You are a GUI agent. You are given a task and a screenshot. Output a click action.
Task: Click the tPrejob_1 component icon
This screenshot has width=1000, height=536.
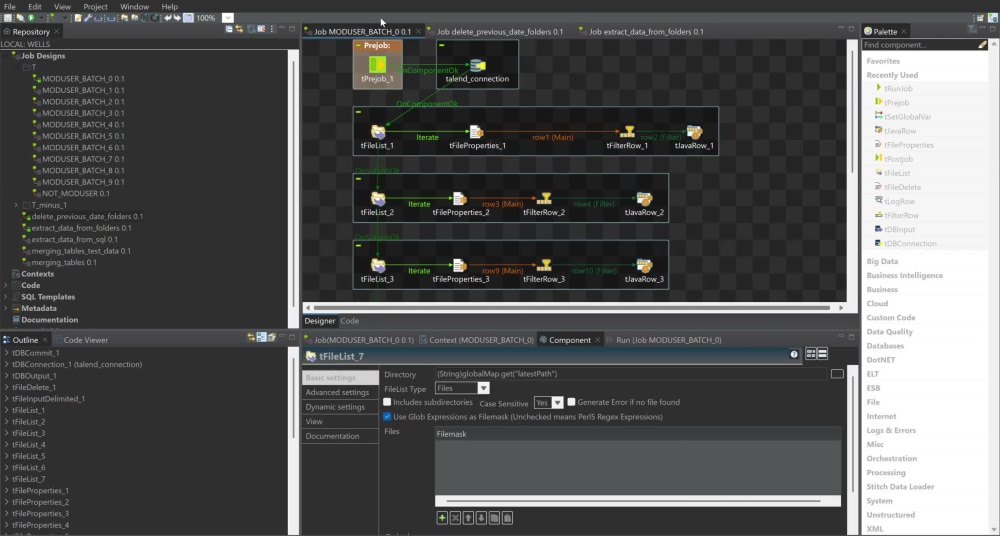pos(378,64)
